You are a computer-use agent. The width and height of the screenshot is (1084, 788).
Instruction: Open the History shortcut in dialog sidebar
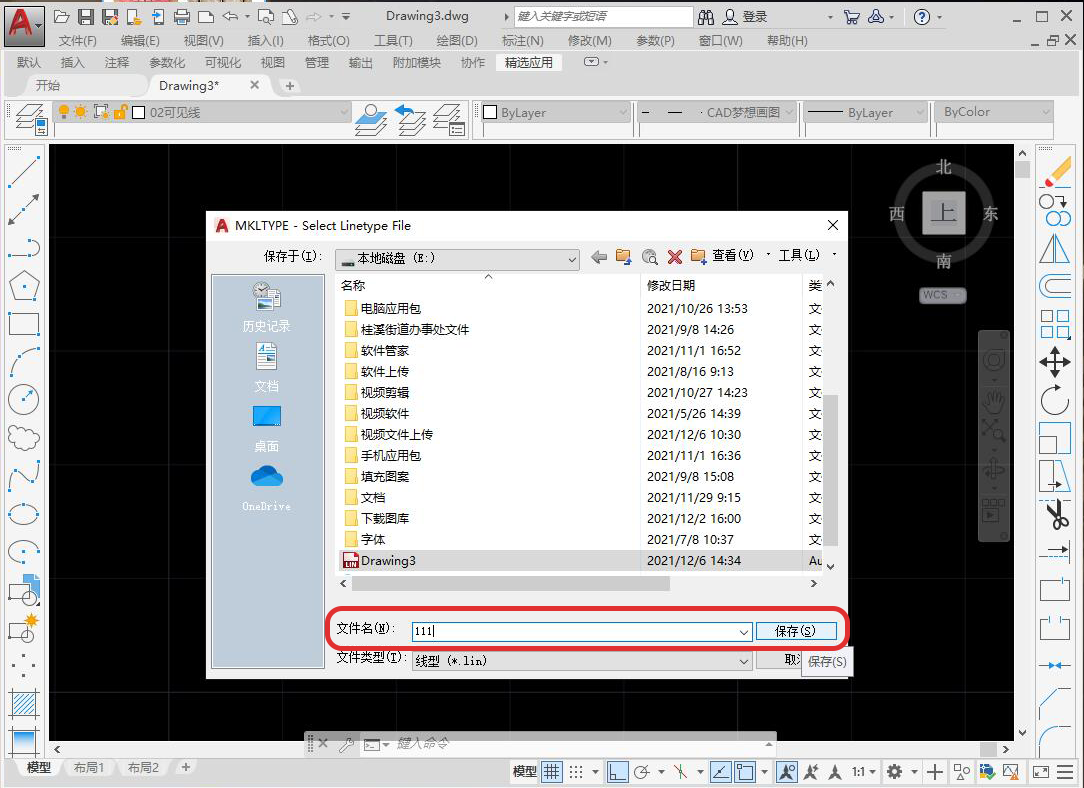pyautogui.click(x=267, y=307)
